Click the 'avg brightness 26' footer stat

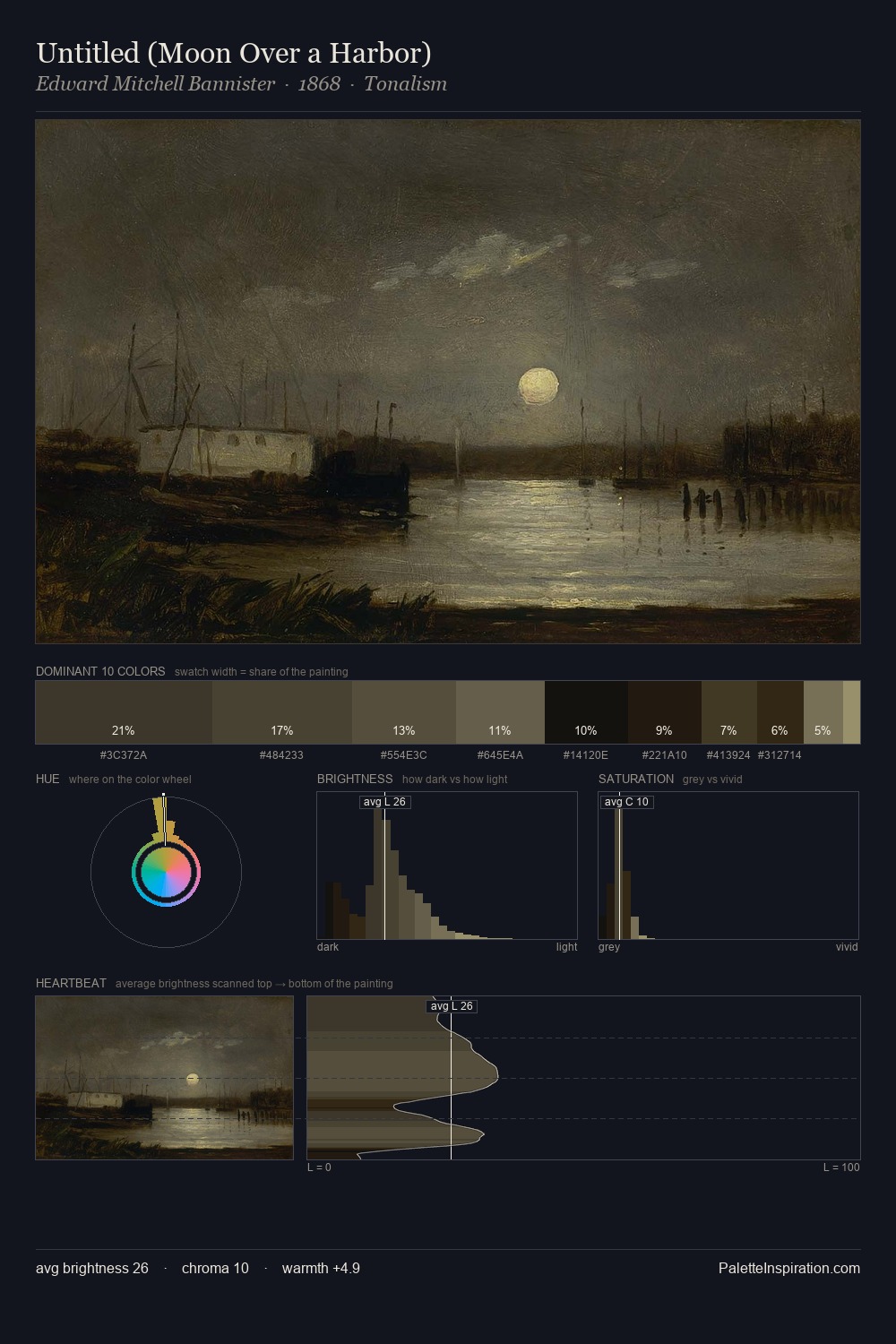click(x=92, y=1268)
